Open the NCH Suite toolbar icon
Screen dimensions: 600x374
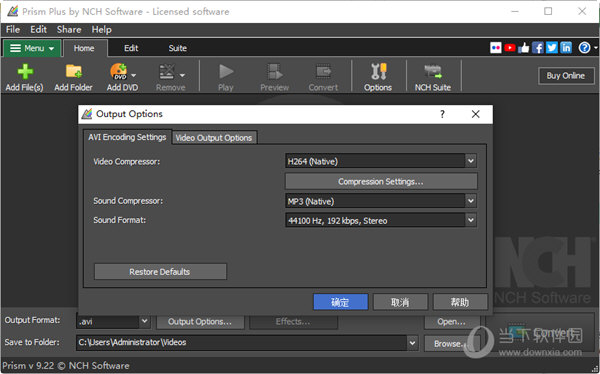click(x=433, y=77)
